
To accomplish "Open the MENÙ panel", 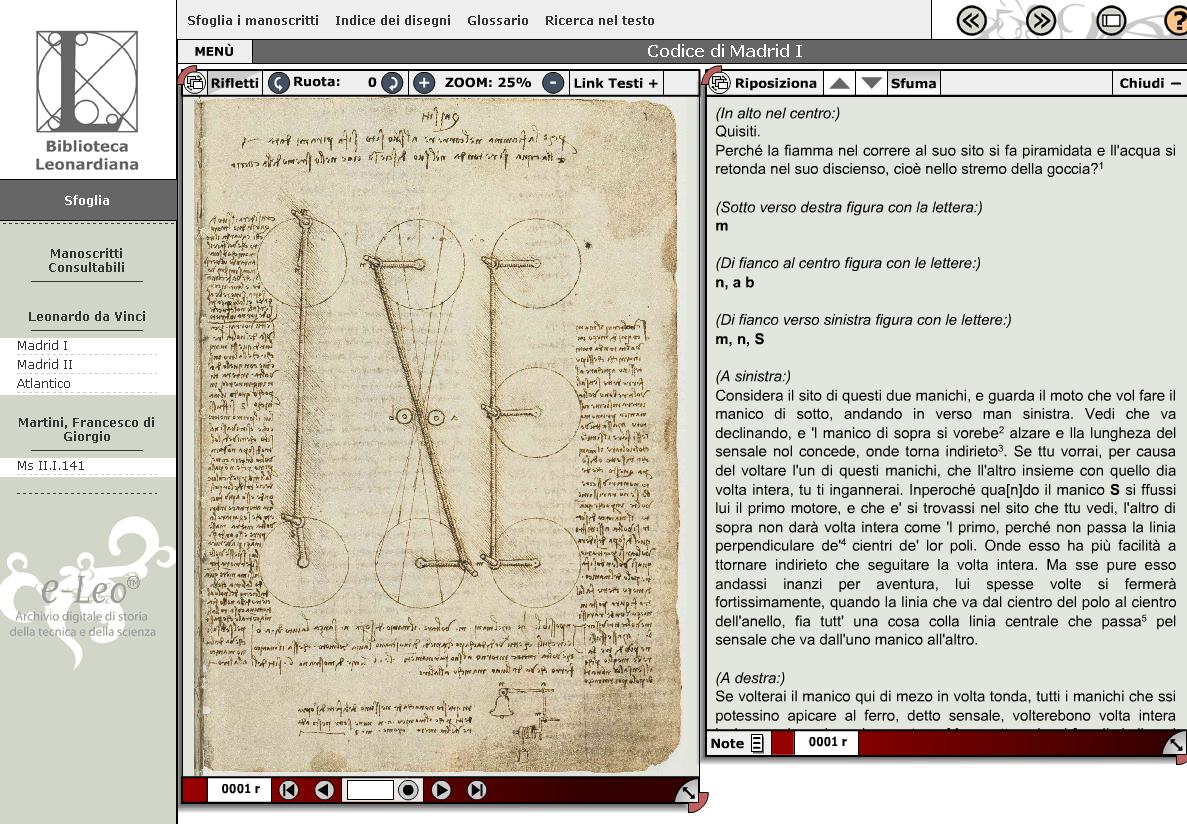I will (x=215, y=52).
